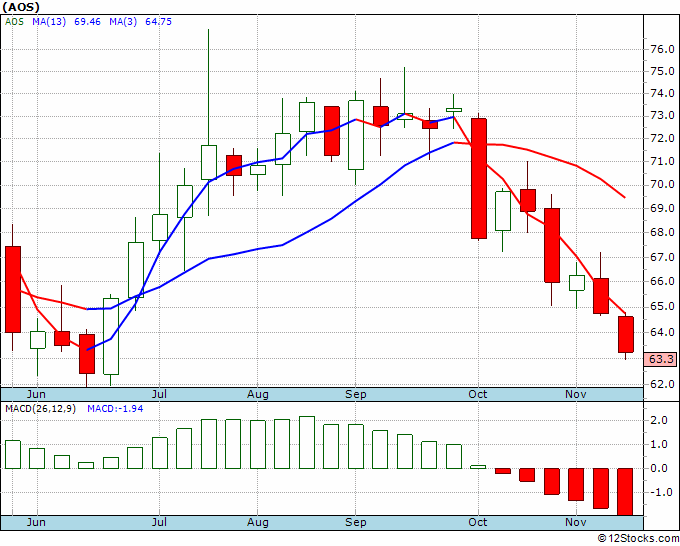Viewport: 680px width, 546px height.
Task: Click the 2.0 label on the MACD axis
Action: [x=658, y=420]
